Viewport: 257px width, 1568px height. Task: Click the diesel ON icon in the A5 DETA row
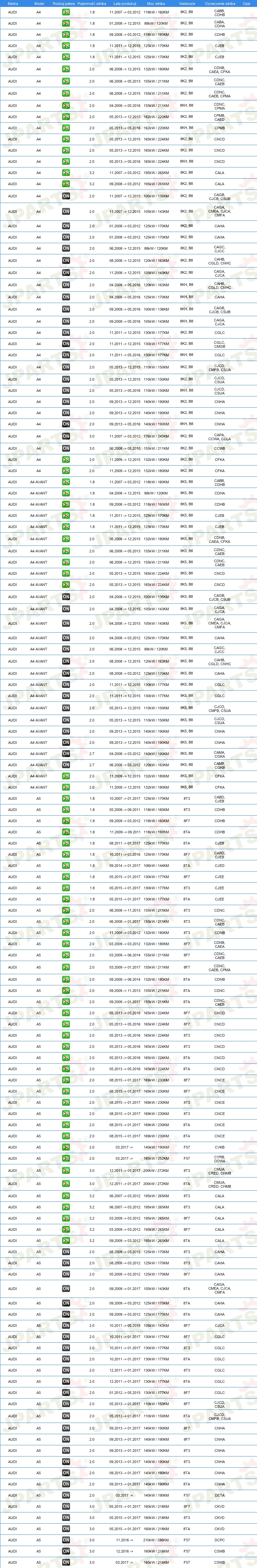click(66, 1495)
